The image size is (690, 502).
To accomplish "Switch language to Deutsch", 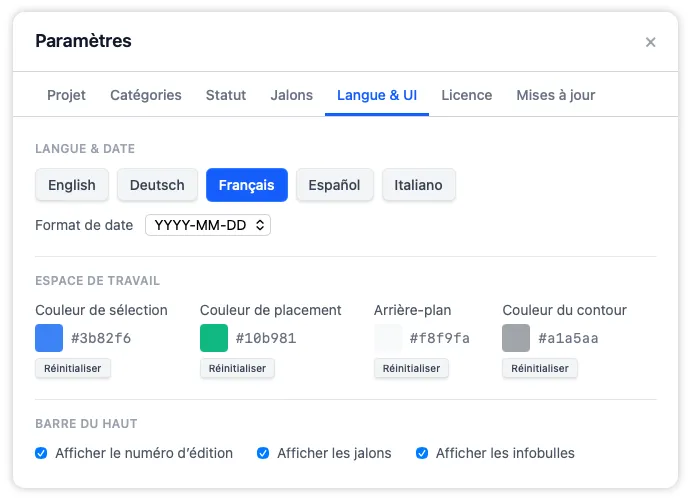I will click(157, 185).
